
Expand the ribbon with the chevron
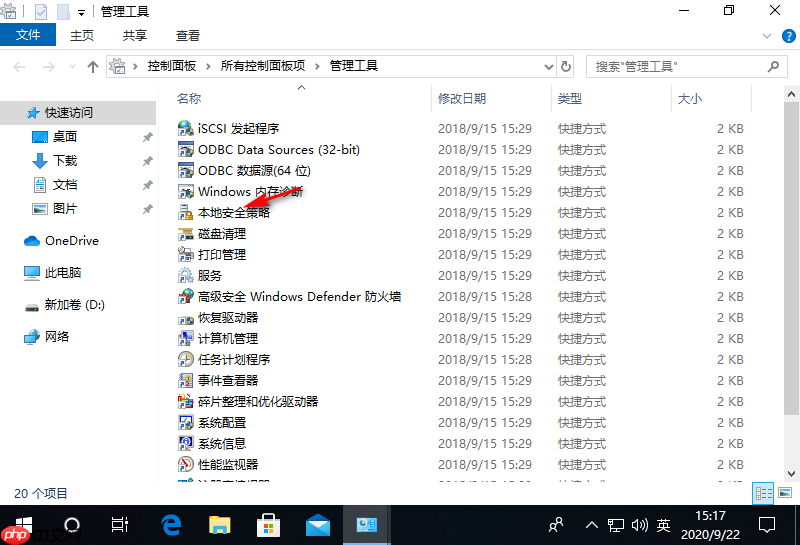(766, 36)
